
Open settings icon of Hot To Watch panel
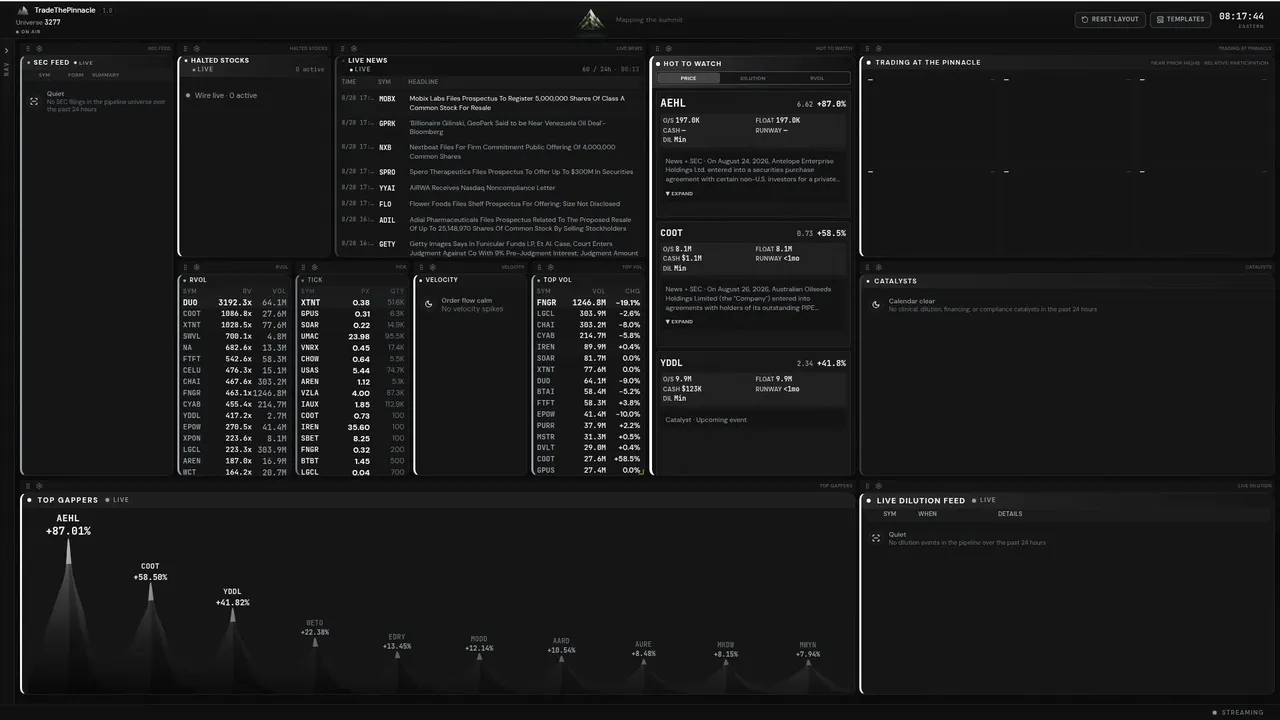[x=667, y=48]
